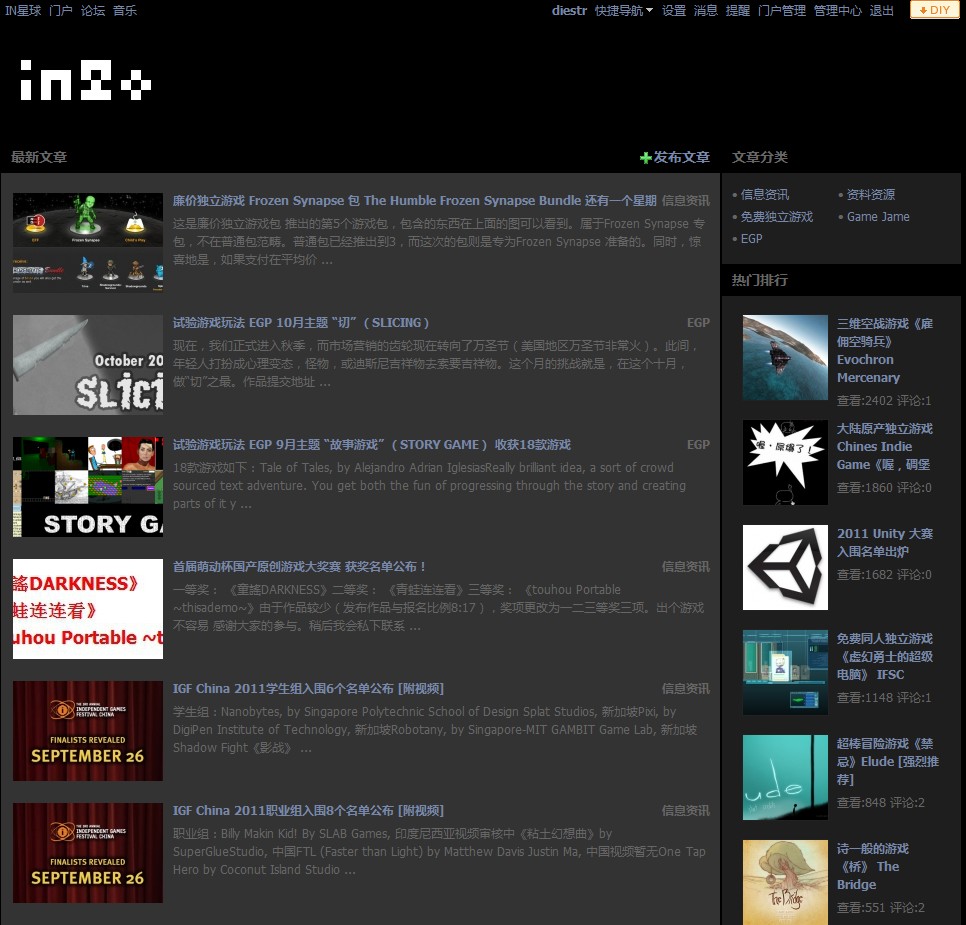The image size is (966, 925).
Task: Open 提醒 notifications link
Action: tap(738, 10)
